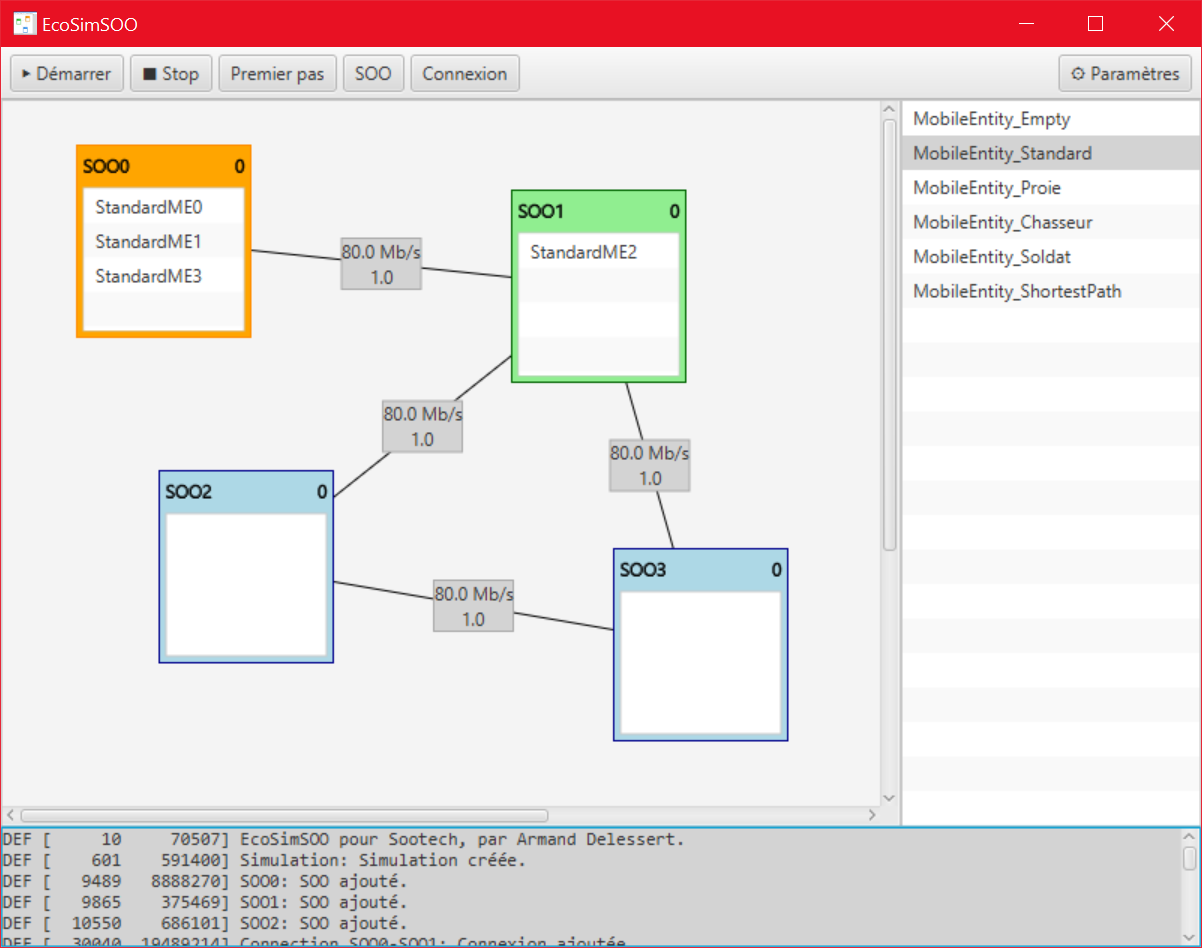Viewport: 1202px width, 948px height.
Task: Add a new node using the SOO button
Action: (x=373, y=72)
